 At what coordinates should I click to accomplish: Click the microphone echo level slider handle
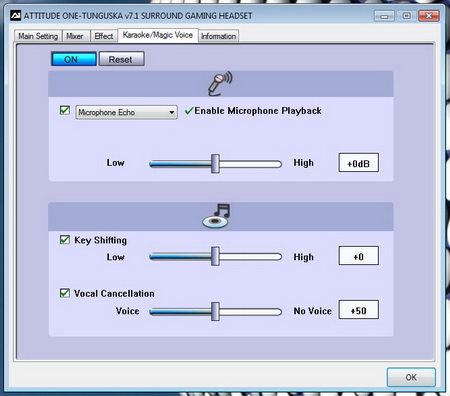(215, 163)
